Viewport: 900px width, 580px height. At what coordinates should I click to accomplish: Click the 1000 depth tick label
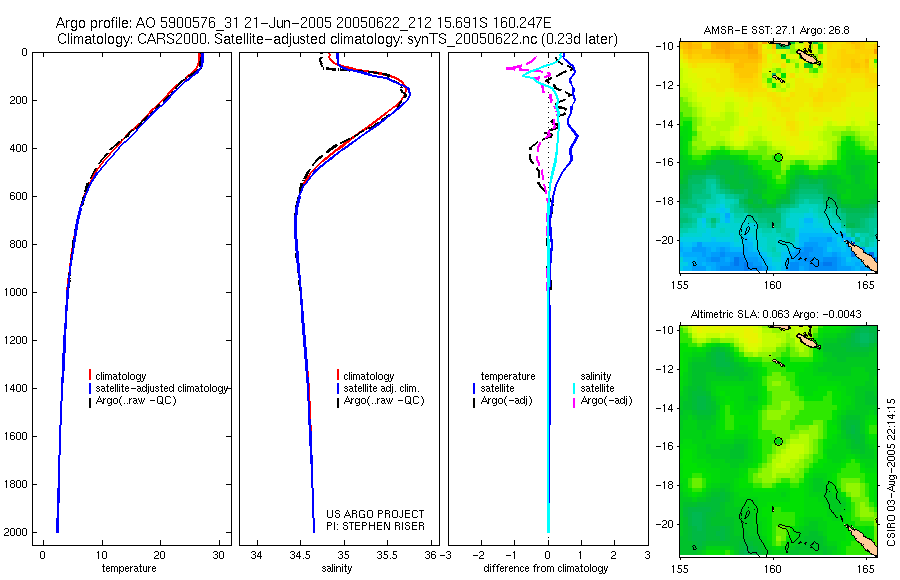point(16,292)
